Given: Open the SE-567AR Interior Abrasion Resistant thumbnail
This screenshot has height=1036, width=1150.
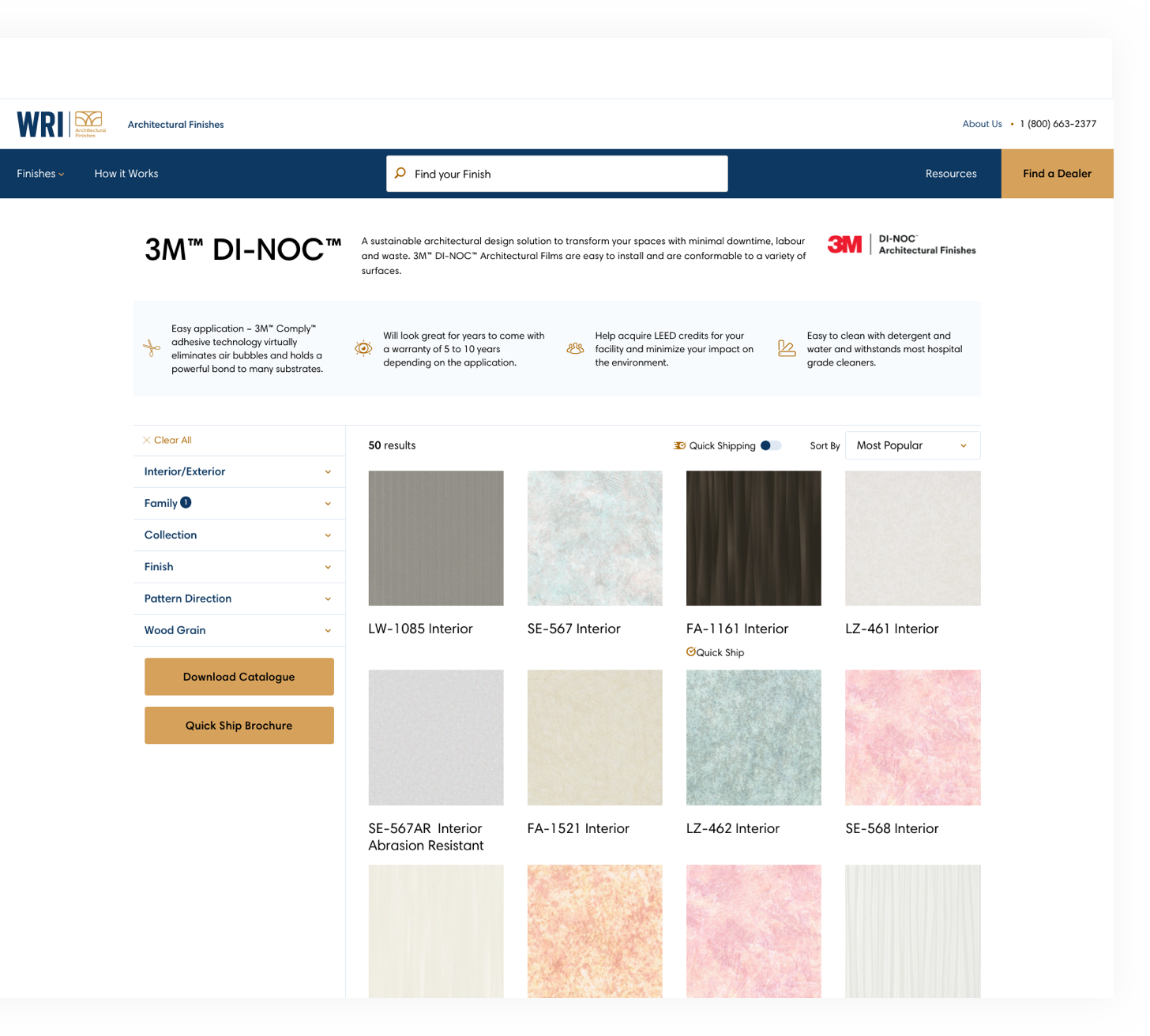Looking at the screenshot, I should [436, 738].
